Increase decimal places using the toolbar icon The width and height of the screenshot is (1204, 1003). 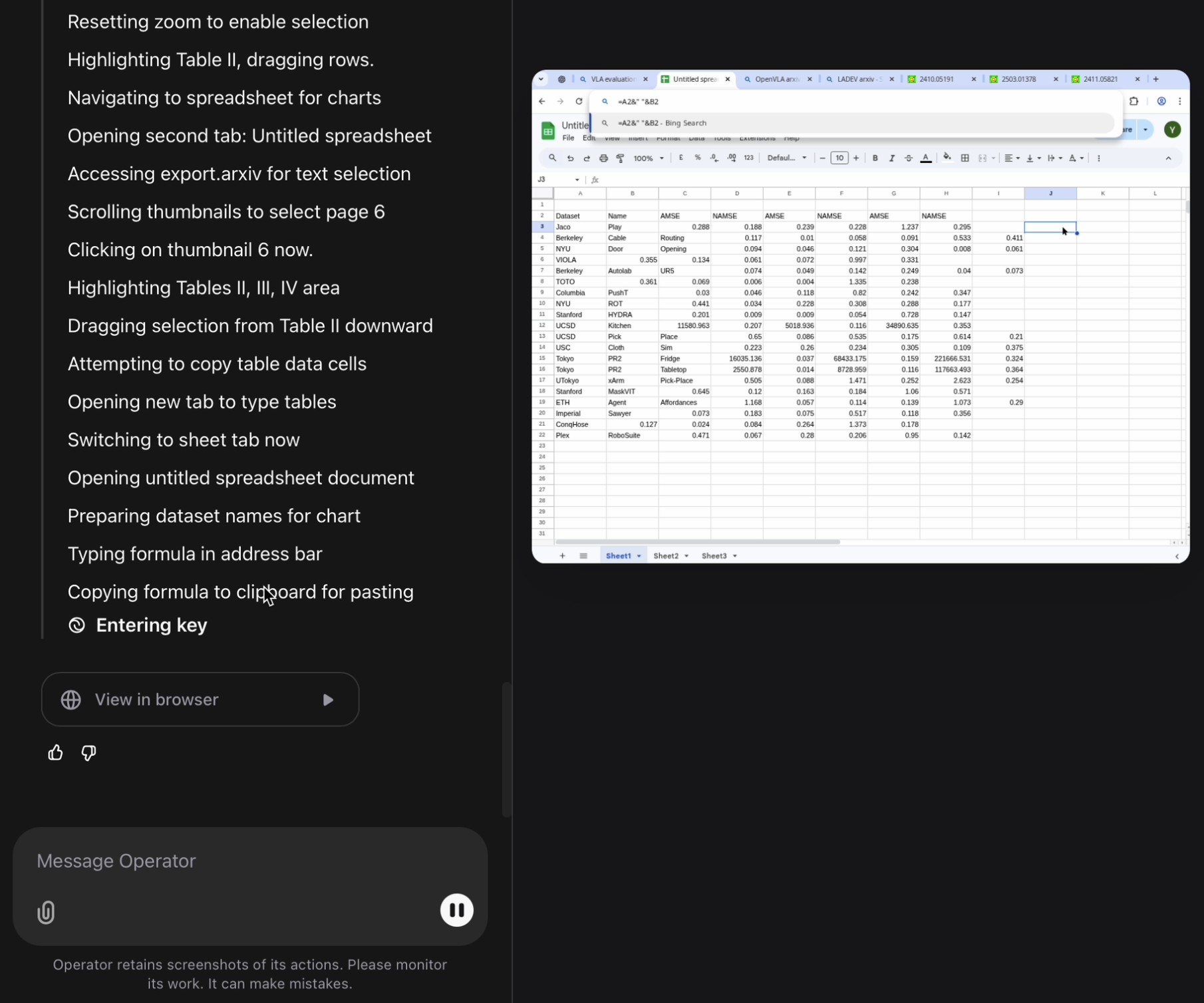[732, 158]
